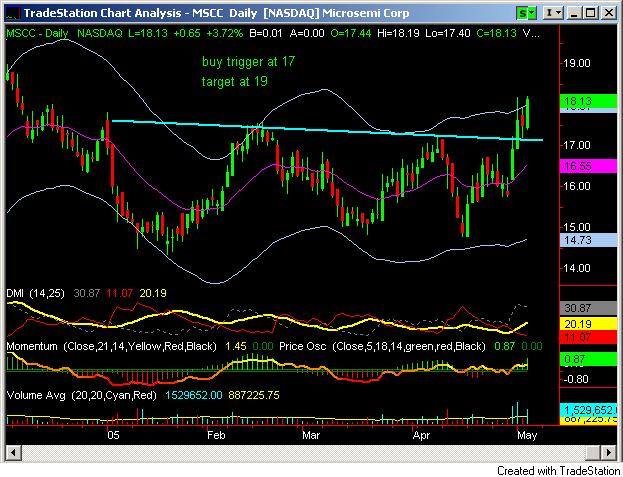Click the TradeStation chart icon in title bar
Image resolution: width=623 pixels, height=477 pixels.
point(12,14)
